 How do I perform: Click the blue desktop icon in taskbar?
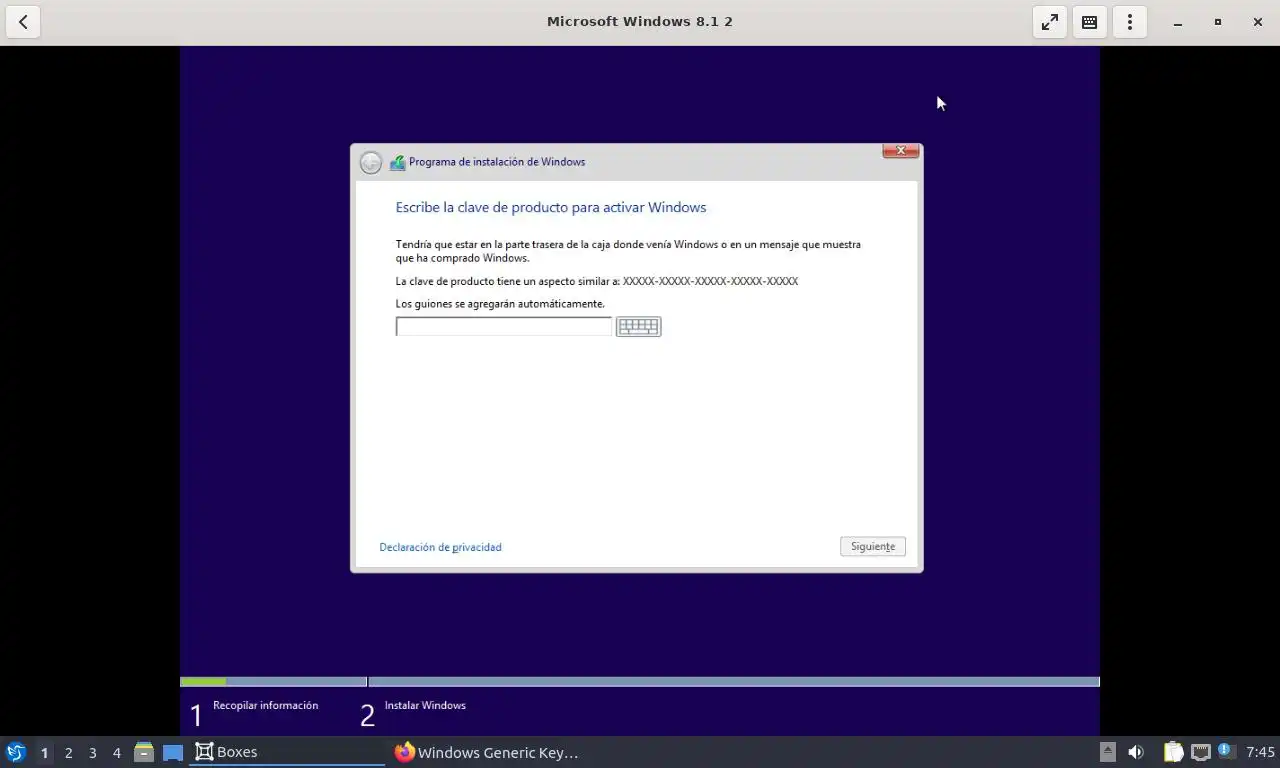(173, 752)
